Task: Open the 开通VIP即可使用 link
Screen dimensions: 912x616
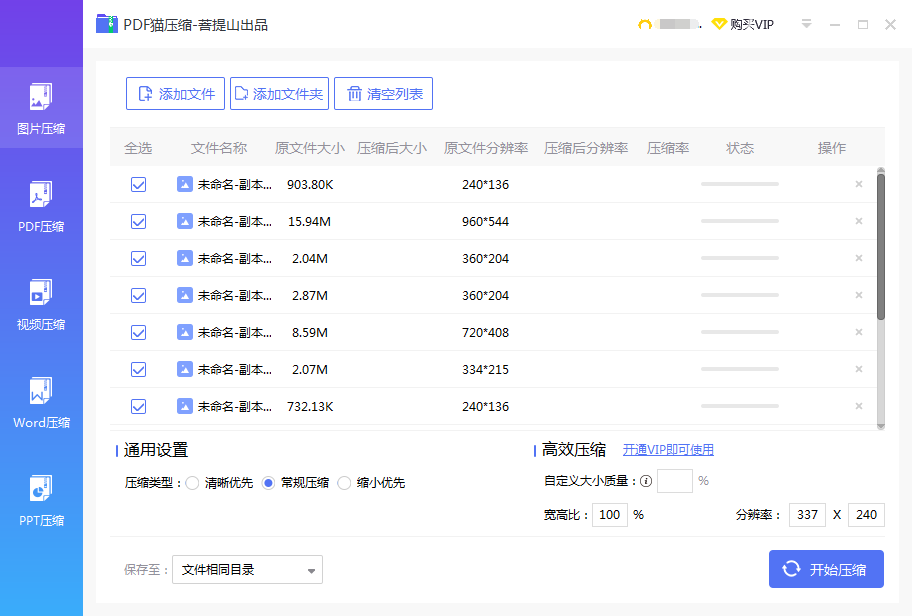Action: 668,450
